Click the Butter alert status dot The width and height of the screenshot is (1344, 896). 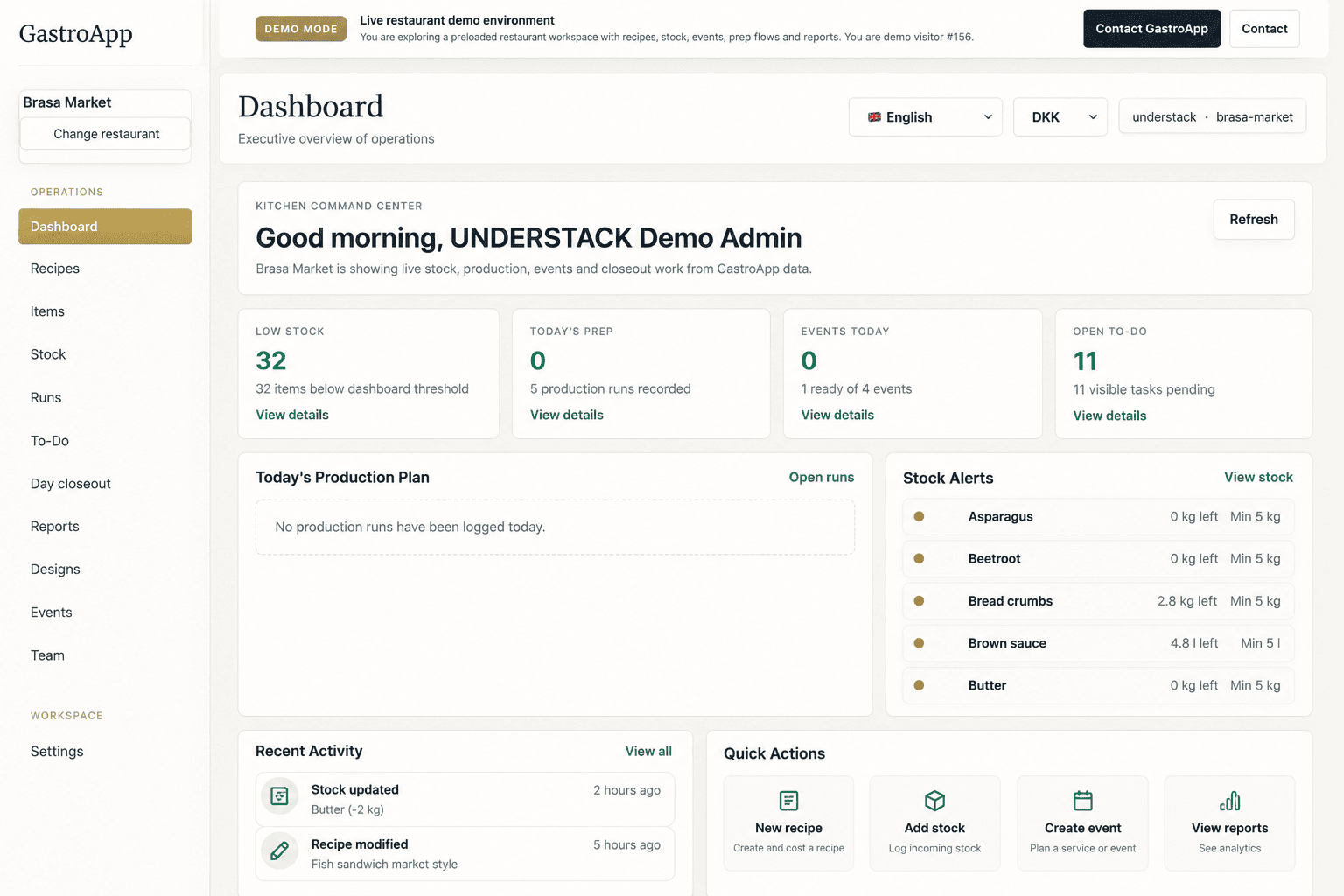click(919, 685)
